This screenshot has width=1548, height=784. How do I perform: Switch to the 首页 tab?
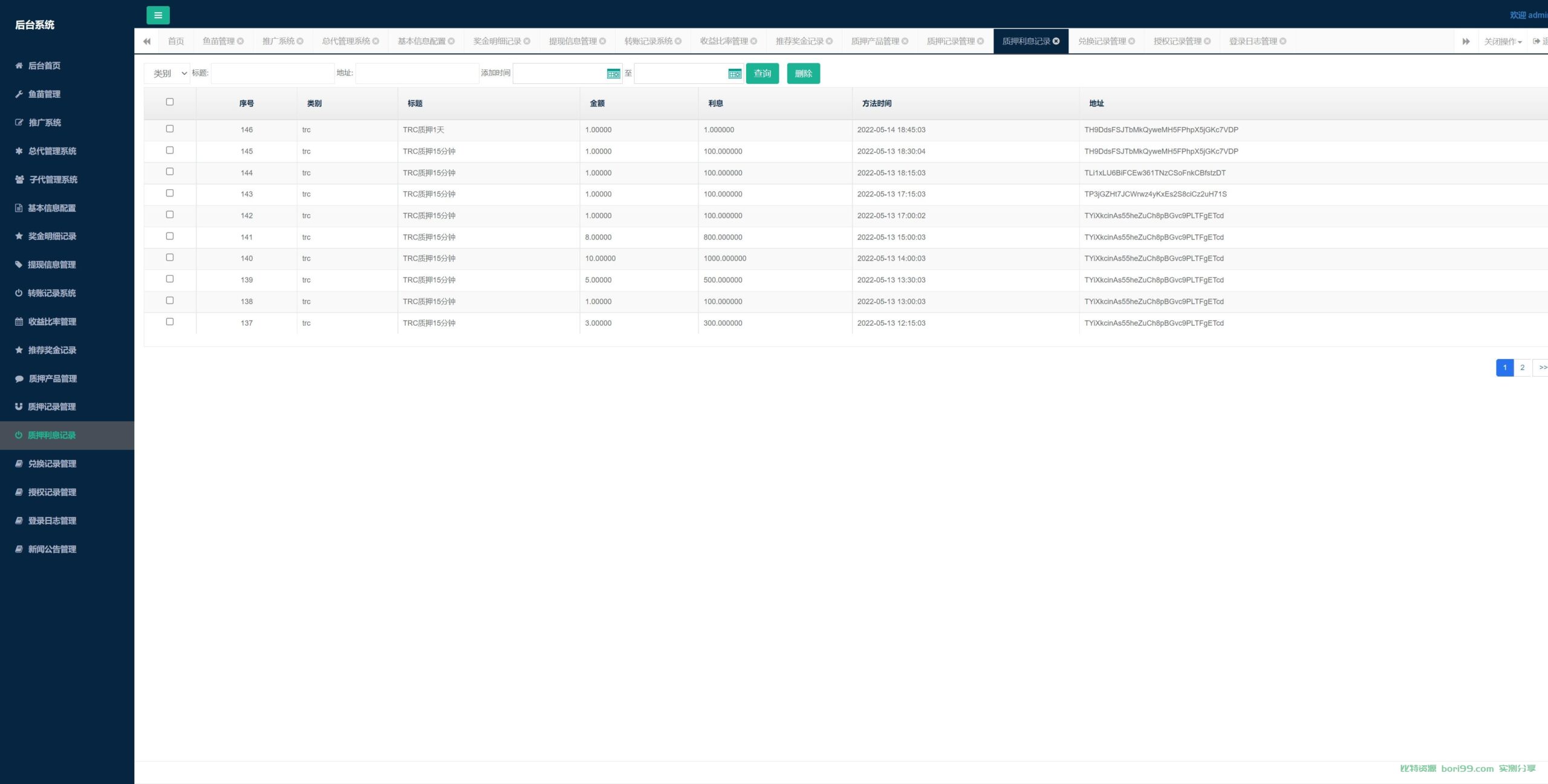click(x=176, y=41)
